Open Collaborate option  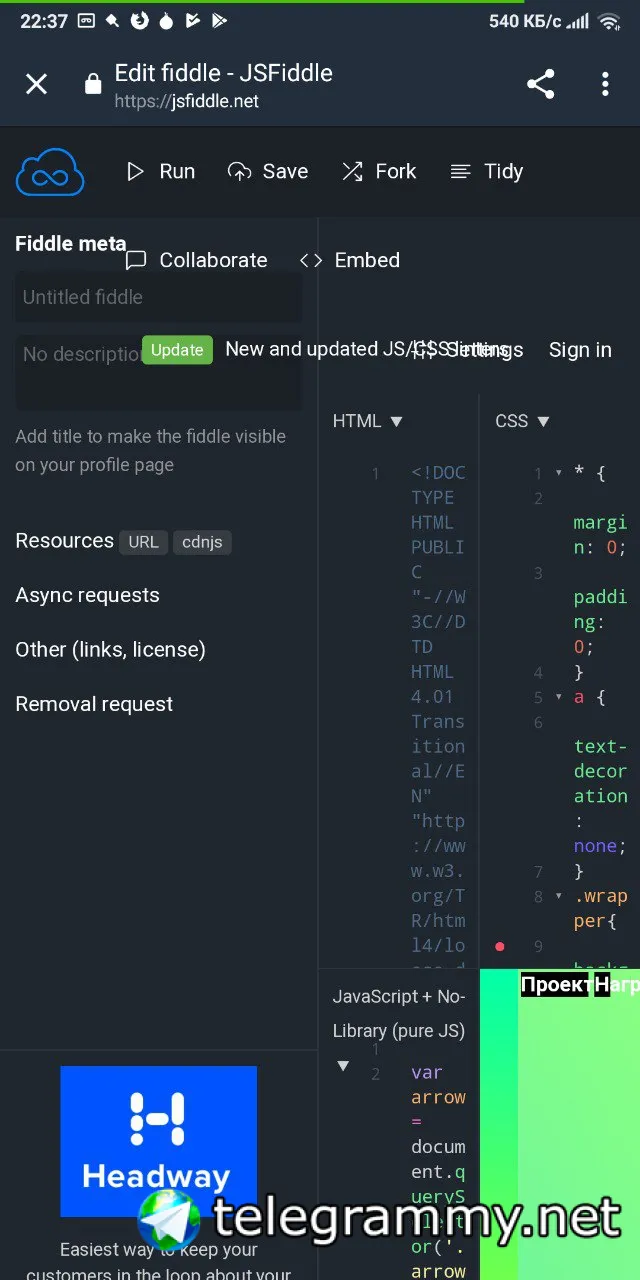197,260
